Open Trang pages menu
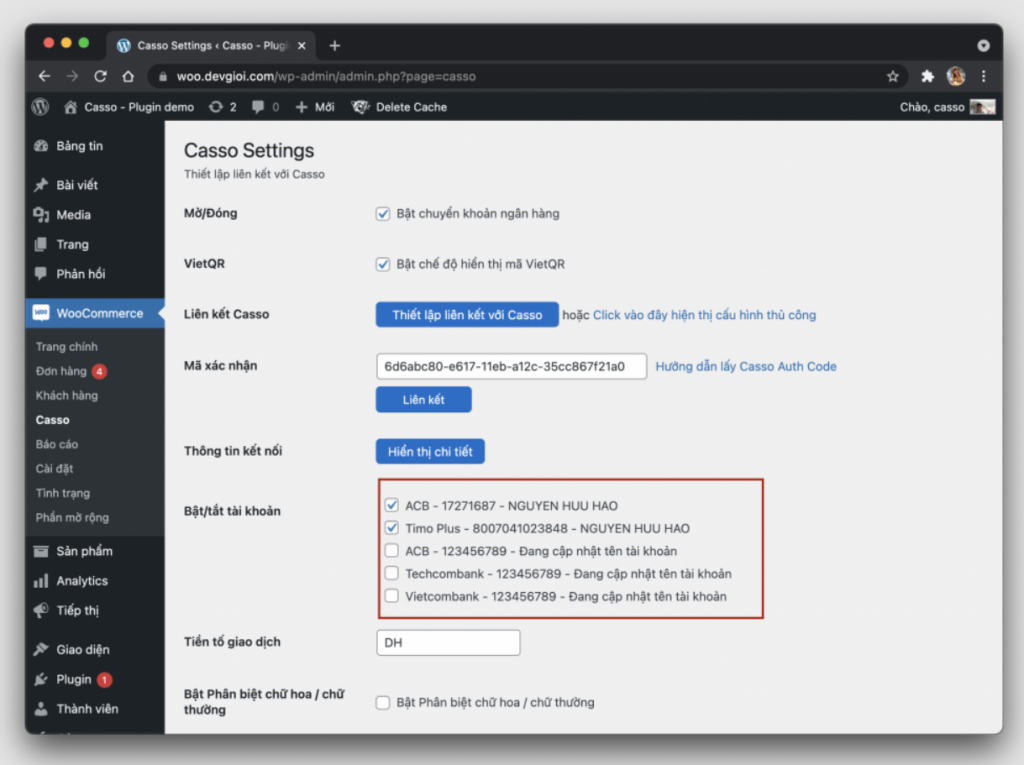The width and height of the screenshot is (1024, 765). [72, 244]
